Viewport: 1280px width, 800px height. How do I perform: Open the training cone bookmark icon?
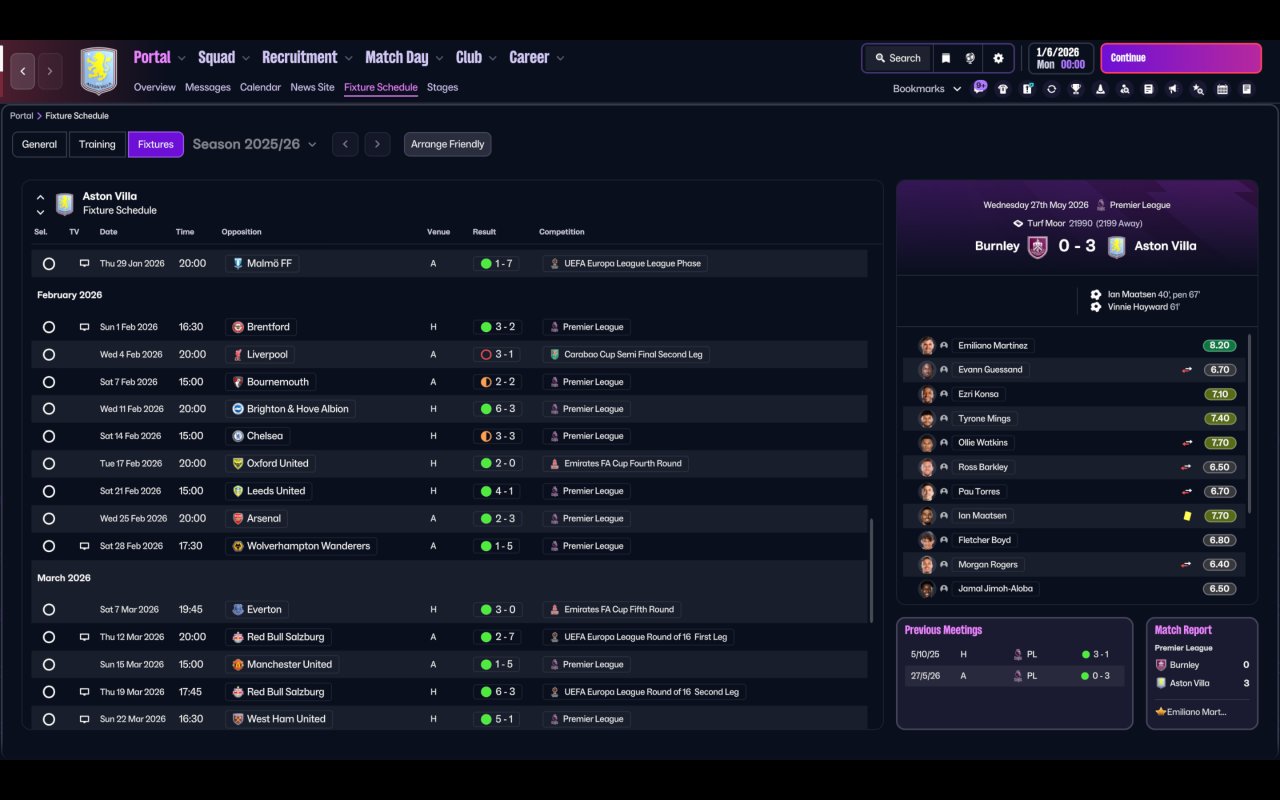pos(1100,89)
